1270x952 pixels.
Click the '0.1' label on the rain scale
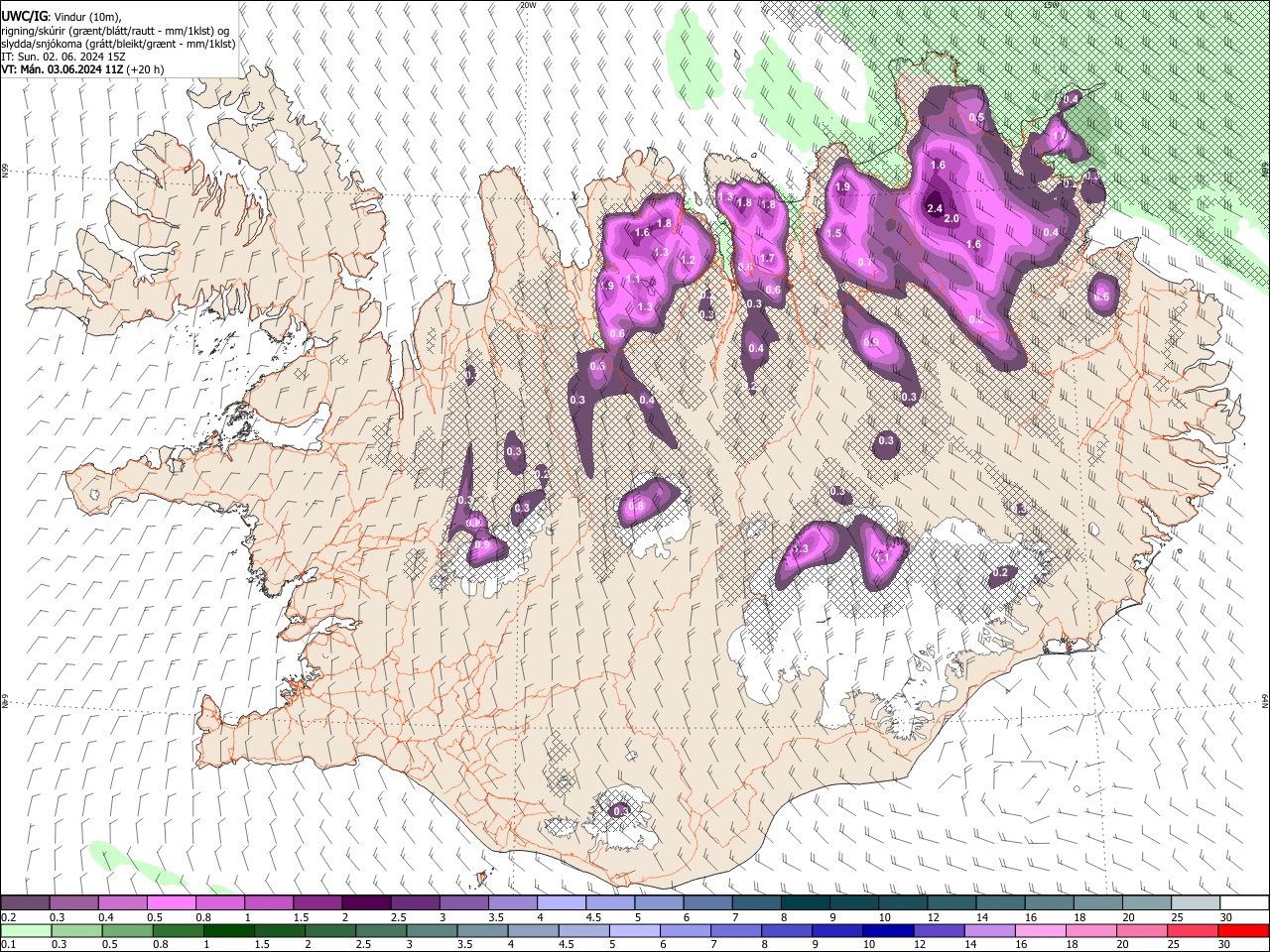click(8, 945)
